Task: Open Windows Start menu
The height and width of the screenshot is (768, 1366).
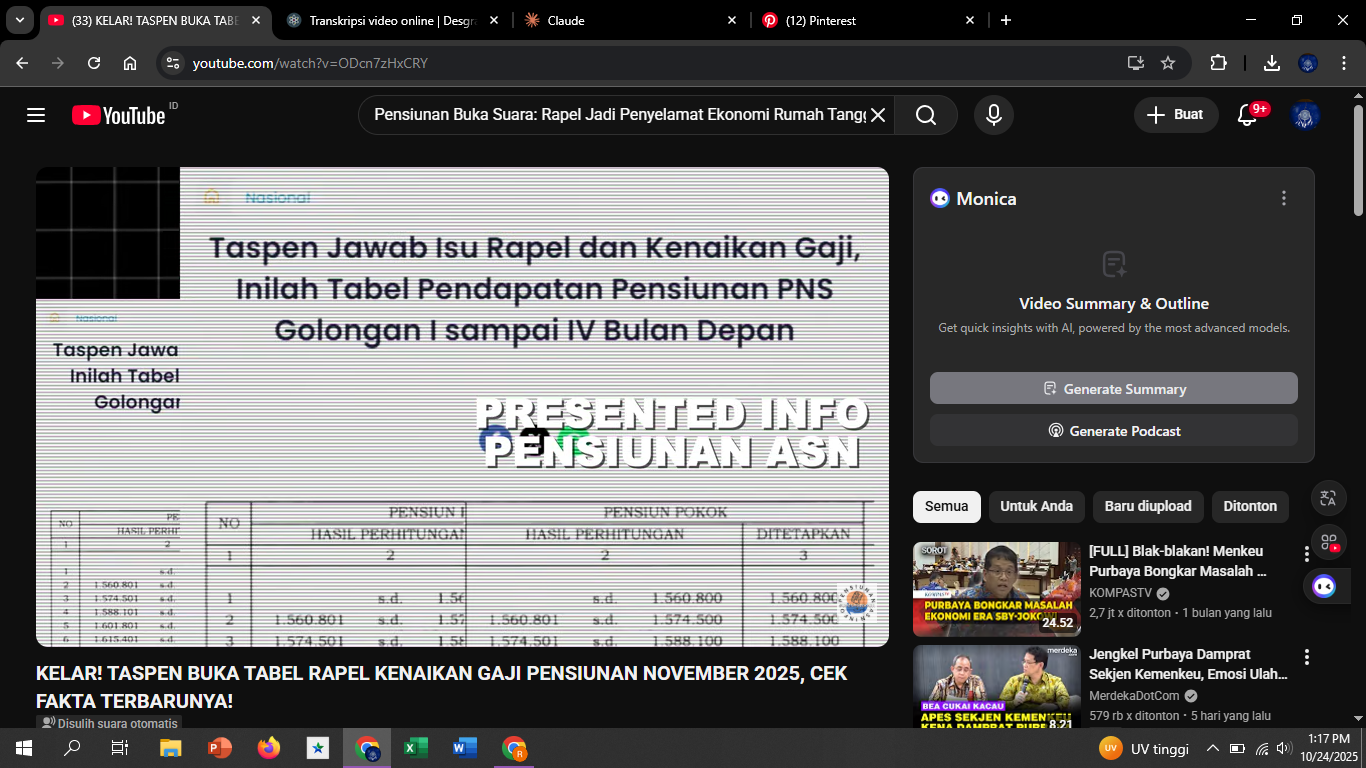Action: tap(24, 748)
